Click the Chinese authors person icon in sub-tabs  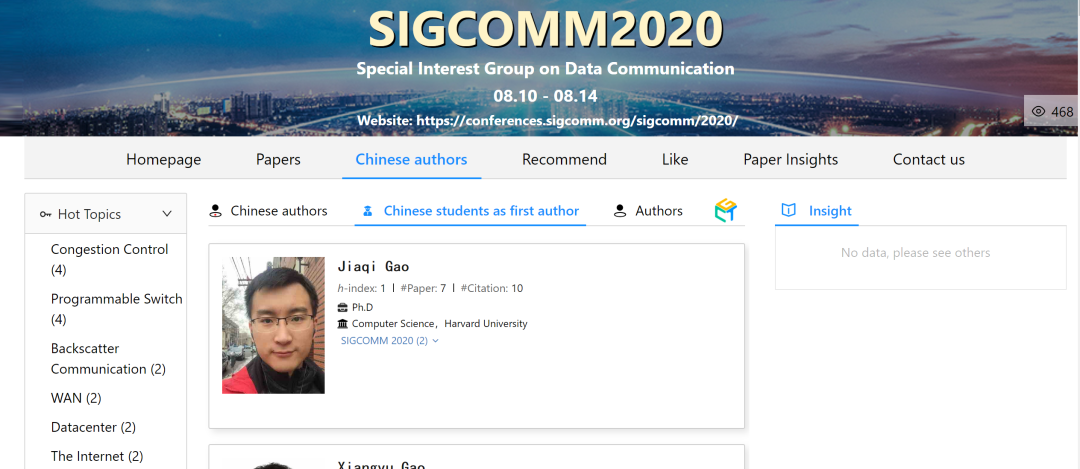point(216,211)
